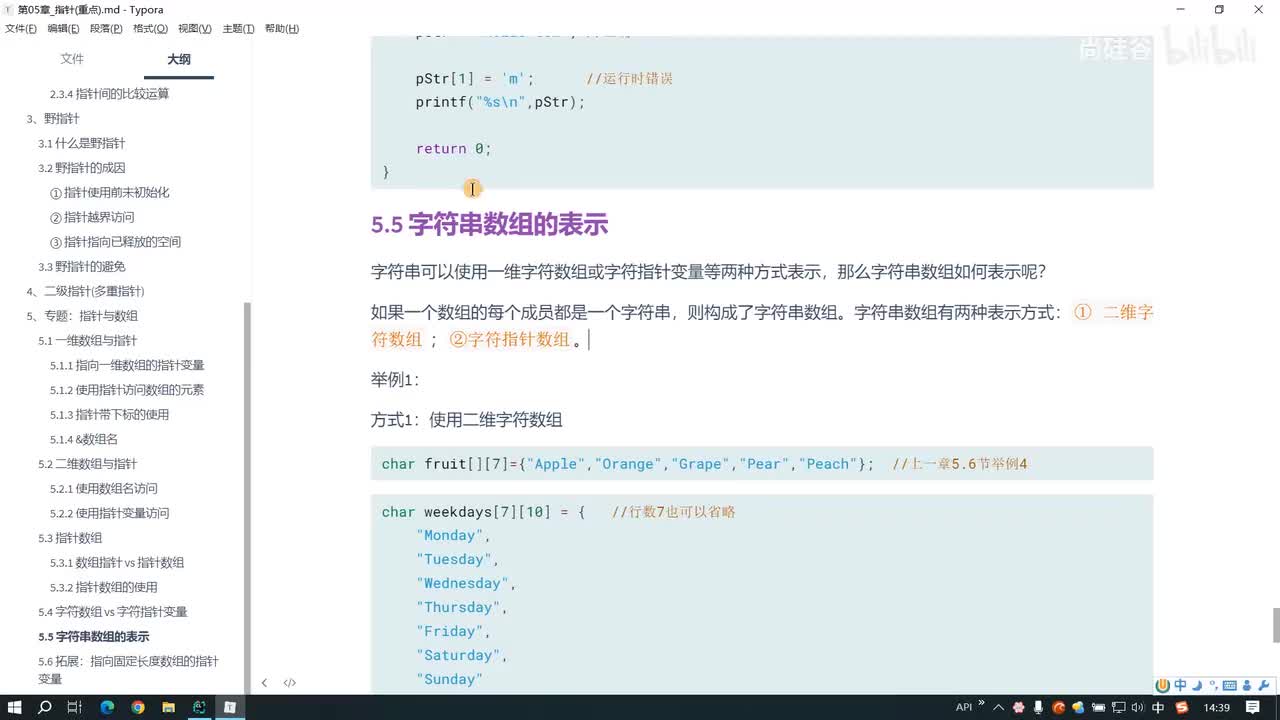
Task: Open the 格式(O) menu
Action: 150,29
